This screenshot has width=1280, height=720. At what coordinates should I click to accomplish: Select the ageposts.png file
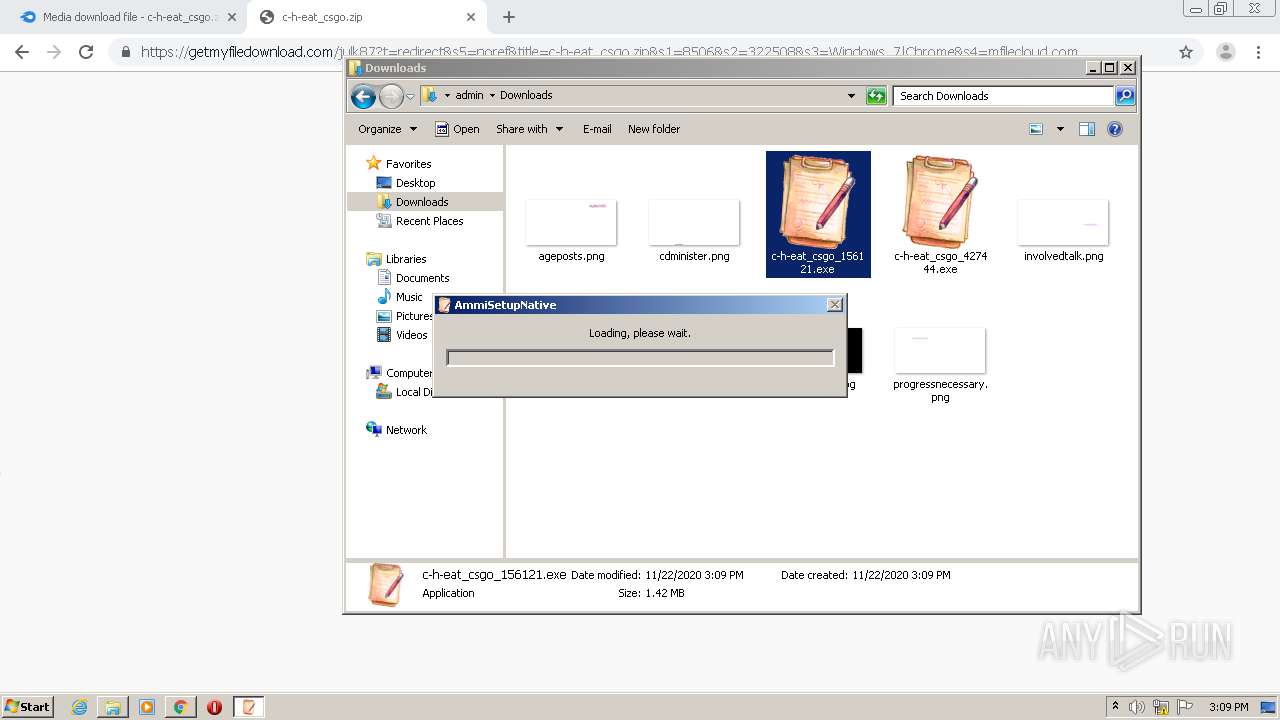(571, 230)
